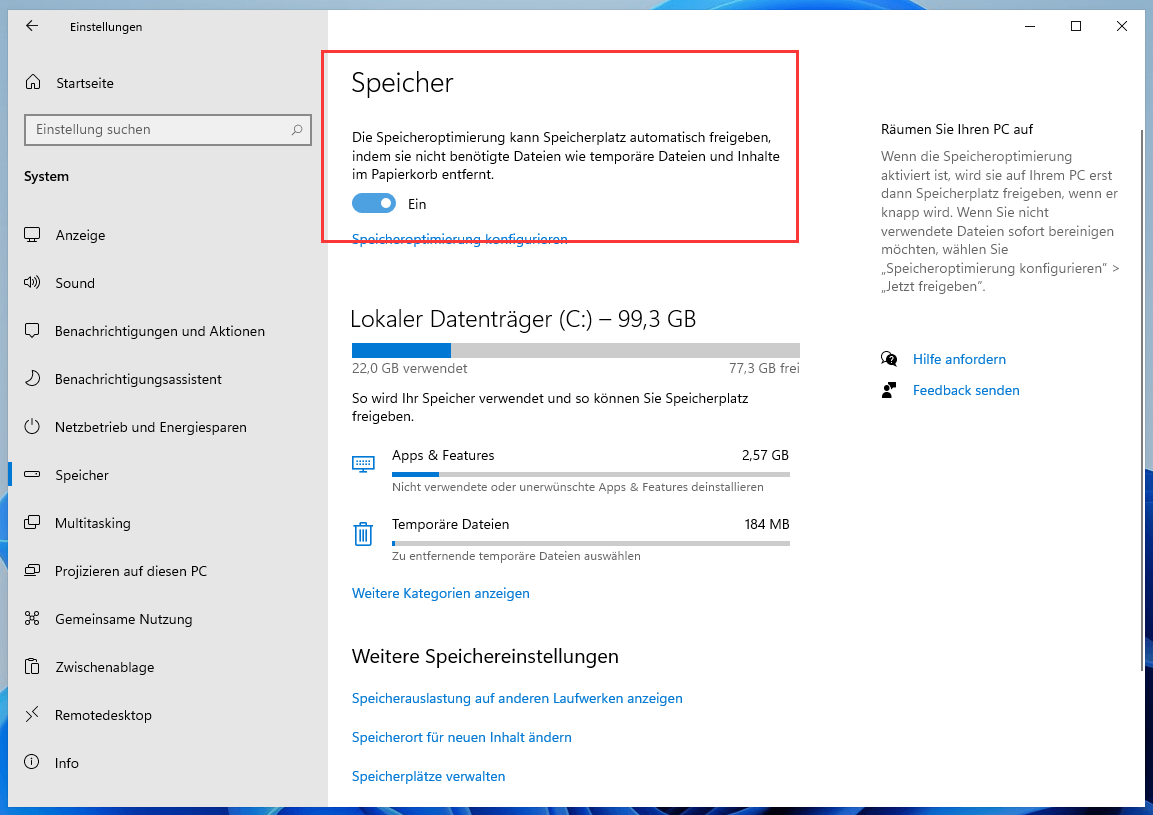Screen dimensions: 1153x815
Task: Open Remotedesktop settings
Action: pos(103,715)
